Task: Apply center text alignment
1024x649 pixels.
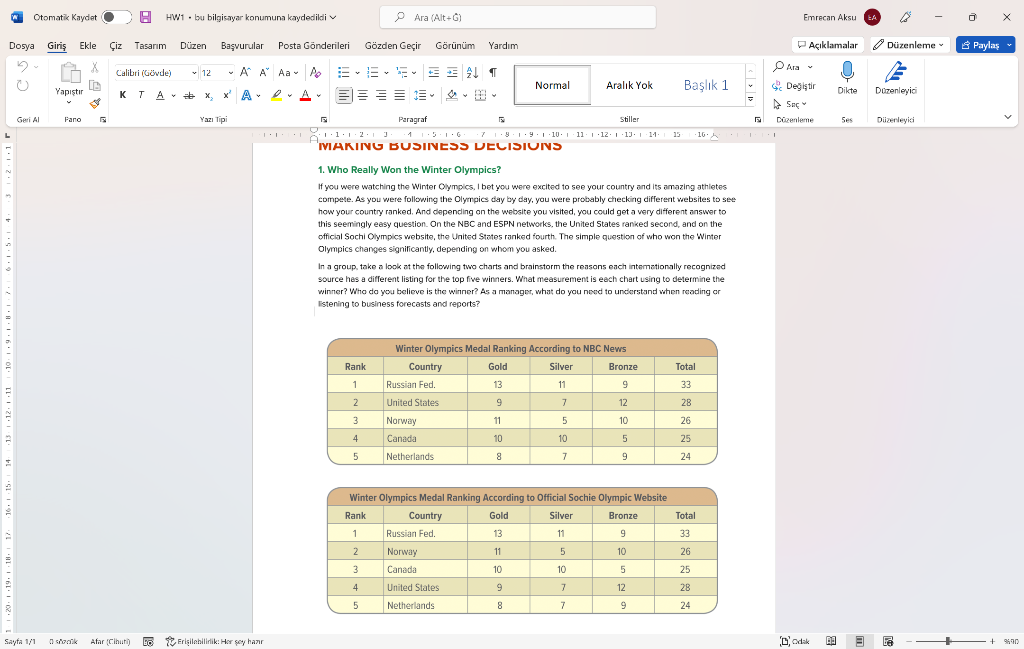Action: point(363,95)
